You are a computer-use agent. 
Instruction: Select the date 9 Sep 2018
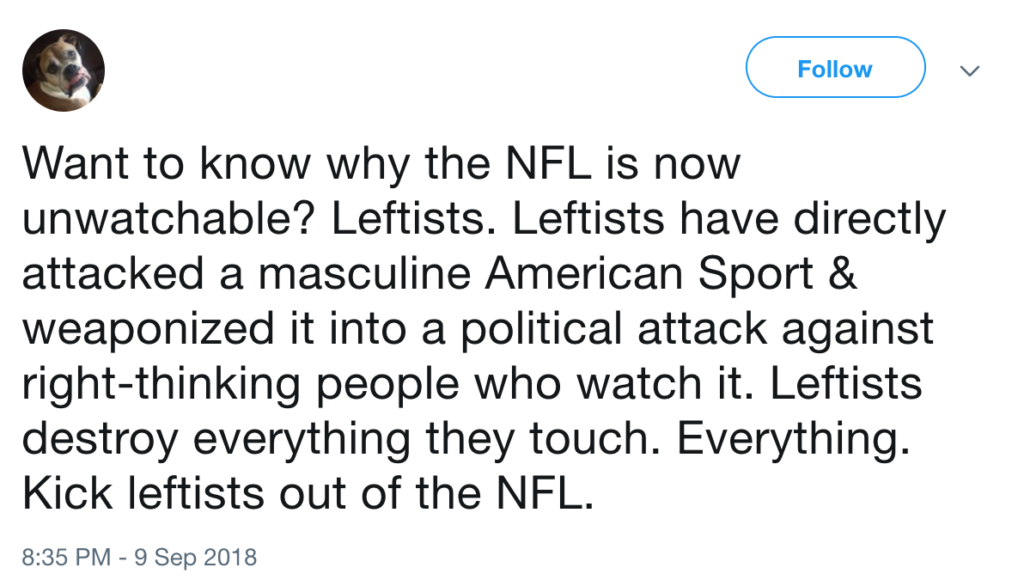(195, 557)
